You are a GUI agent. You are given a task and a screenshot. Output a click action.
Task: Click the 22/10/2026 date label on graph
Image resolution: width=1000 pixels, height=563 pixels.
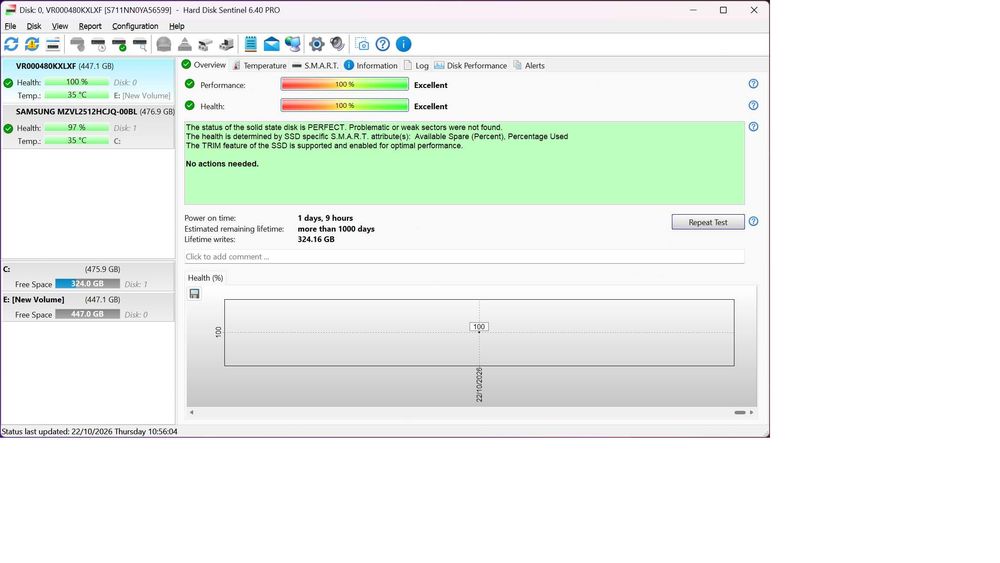[x=479, y=385]
